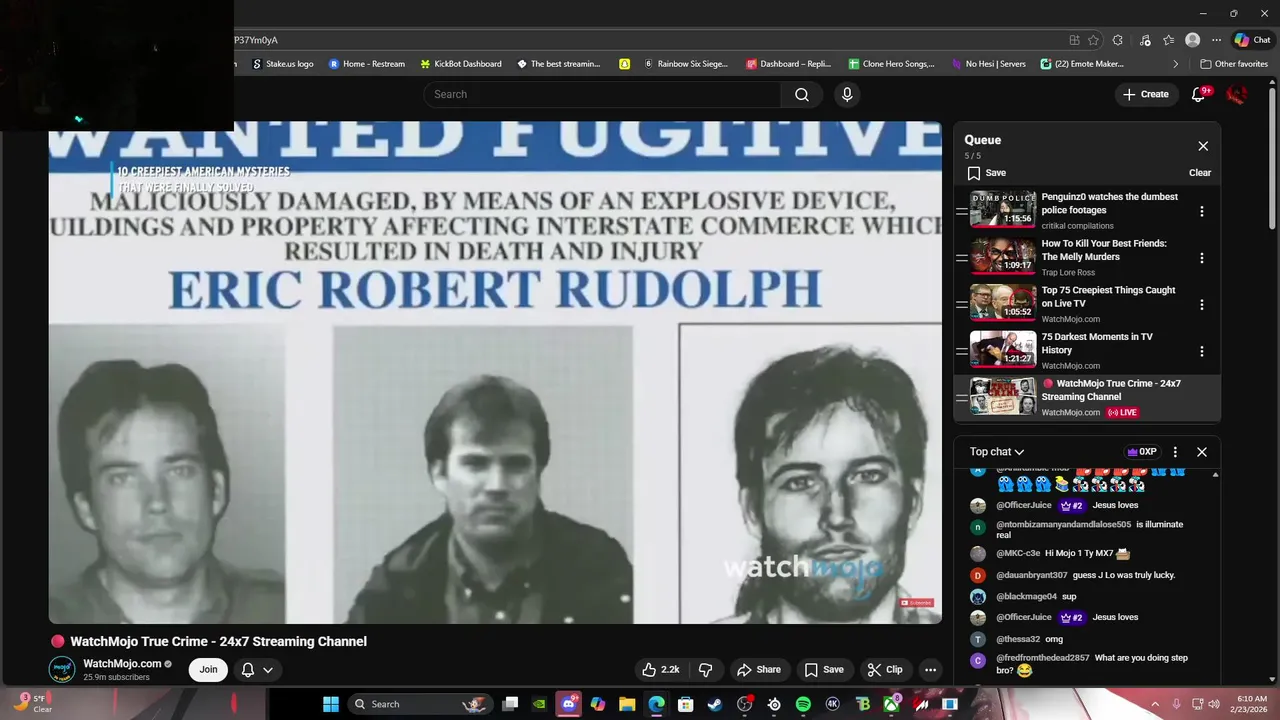Open options for How To Kill Your Best Friends

(x=1202, y=258)
